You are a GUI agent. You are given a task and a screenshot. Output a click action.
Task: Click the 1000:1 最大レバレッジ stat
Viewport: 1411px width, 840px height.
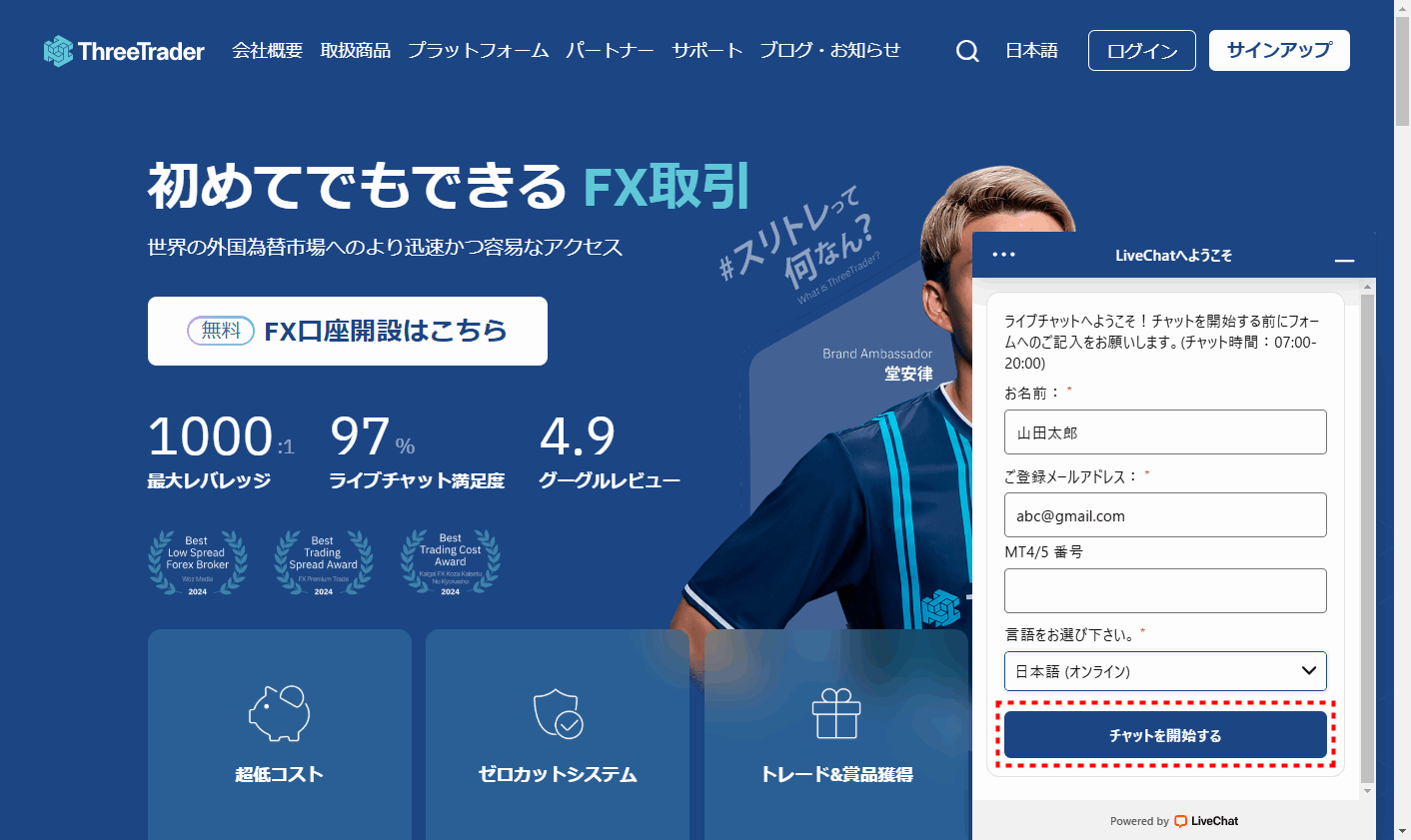(x=221, y=451)
